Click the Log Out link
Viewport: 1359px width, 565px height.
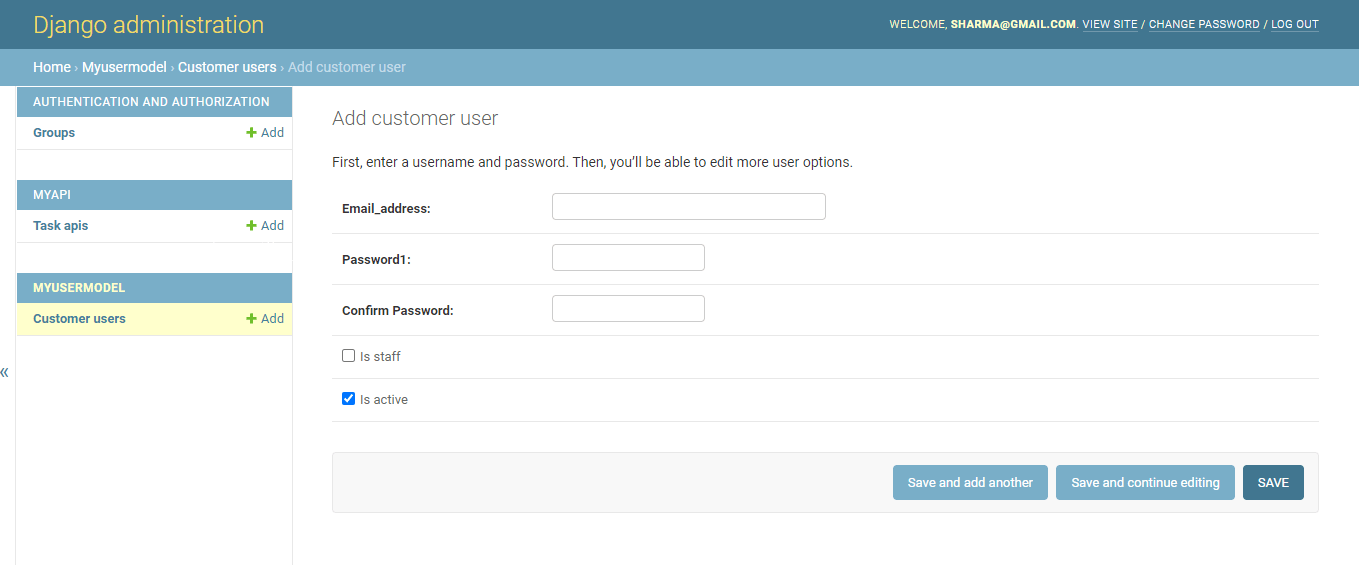tap(1295, 24)
